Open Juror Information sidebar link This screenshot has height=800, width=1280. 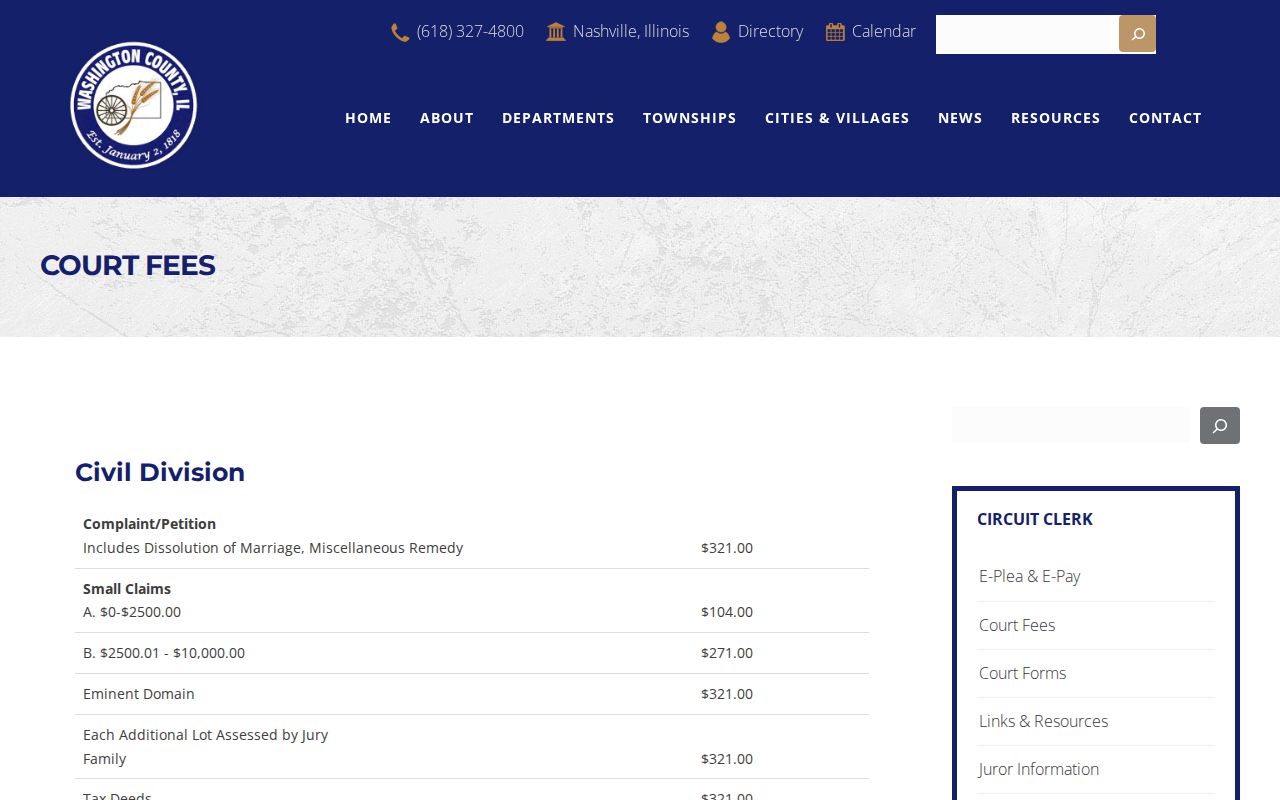(x=1038, y=769)
